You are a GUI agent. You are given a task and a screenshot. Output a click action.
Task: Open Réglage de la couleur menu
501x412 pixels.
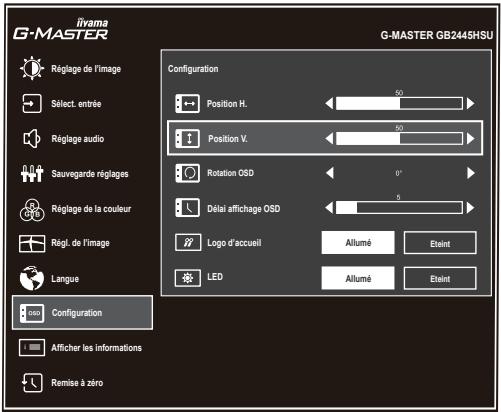click(91, 209)
